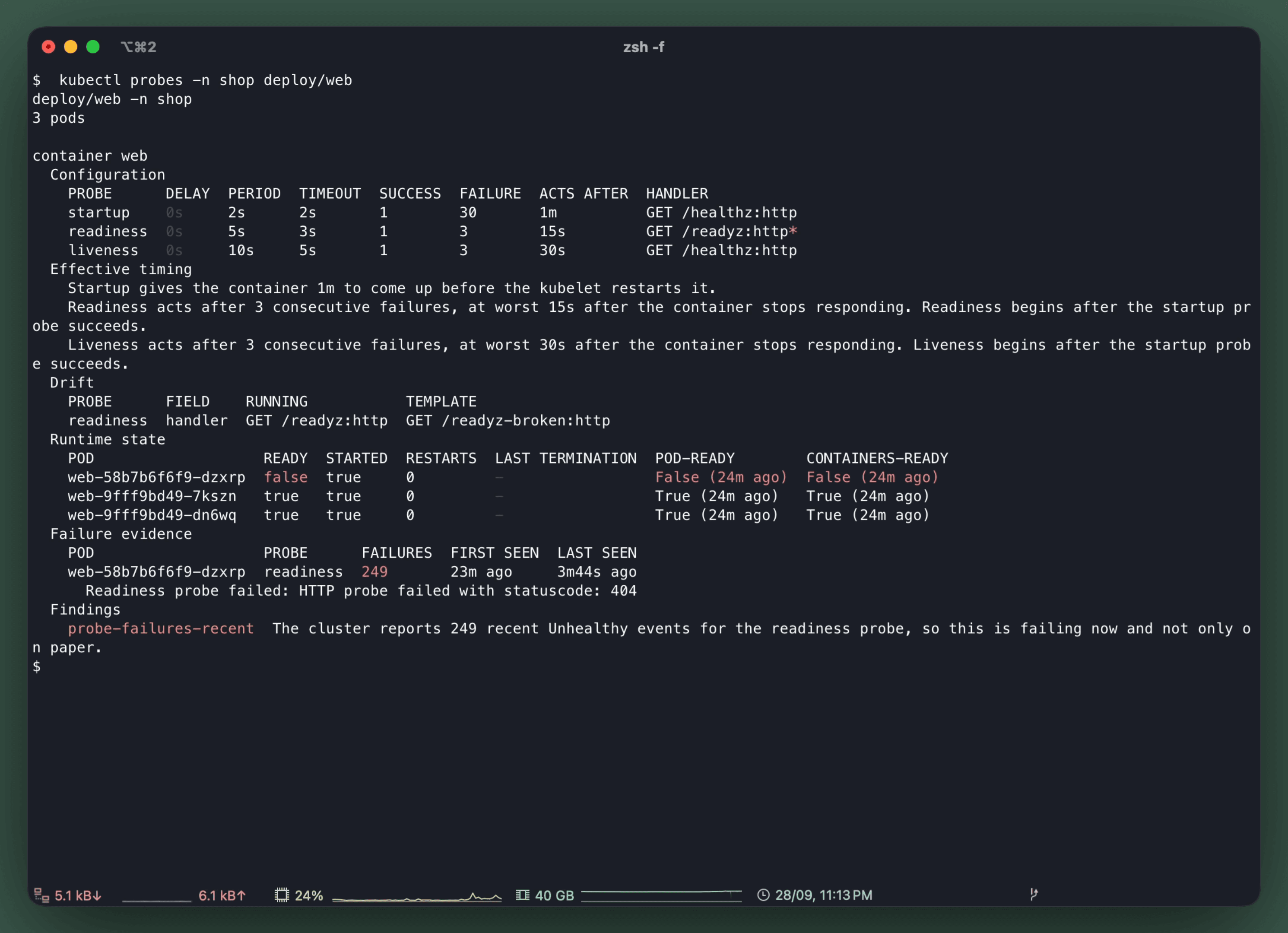Click the '28/09, 11:13 PM' timestamp

(x=823, y=895)
